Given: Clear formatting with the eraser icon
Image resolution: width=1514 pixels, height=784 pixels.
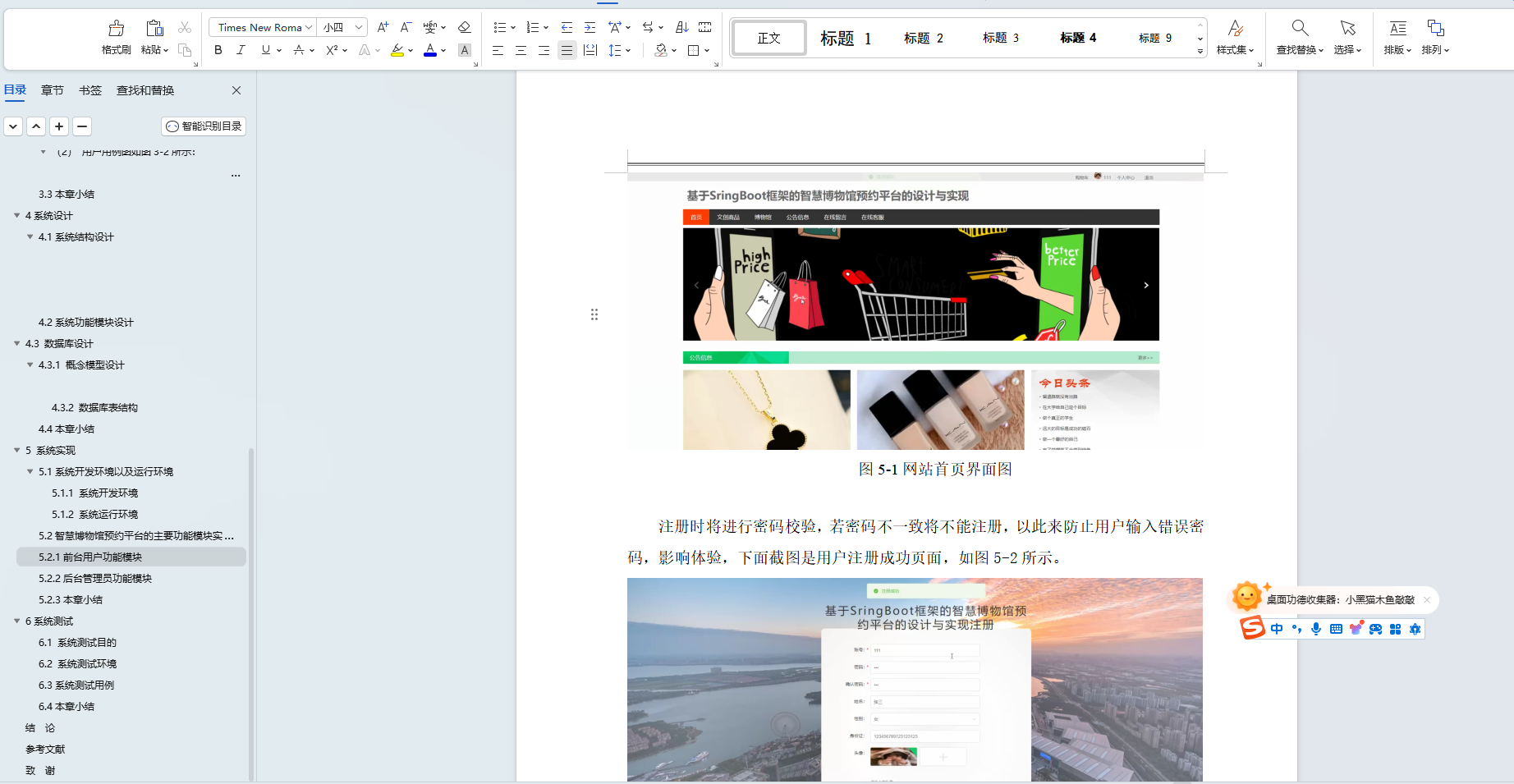Looking at the screenshot, I should [464, 27].
